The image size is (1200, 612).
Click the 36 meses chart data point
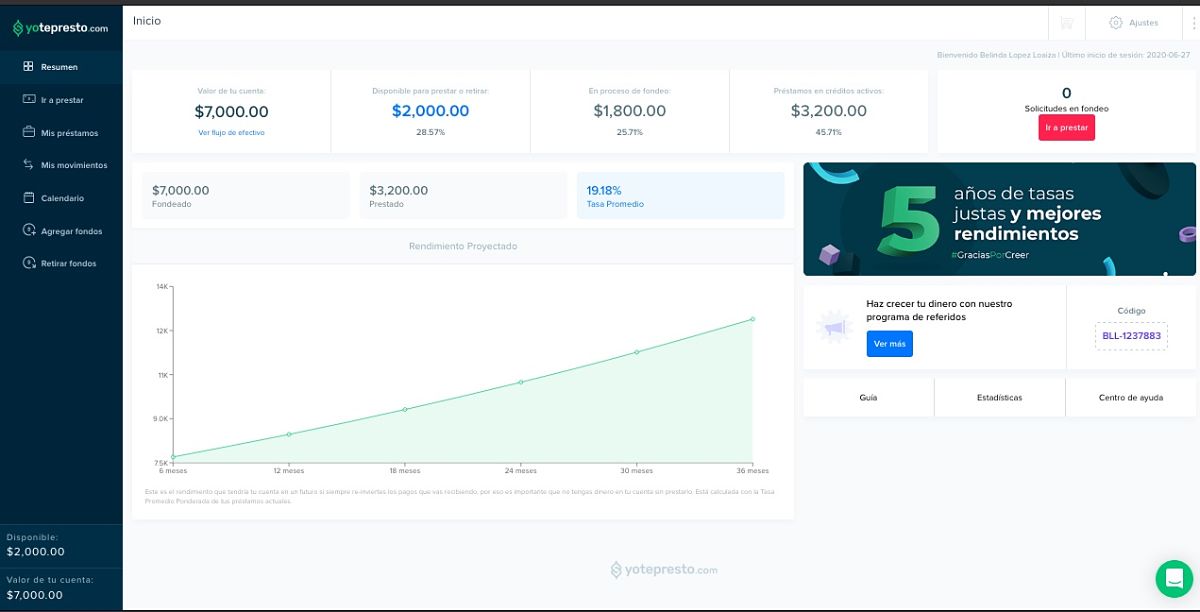pos(752,319)
